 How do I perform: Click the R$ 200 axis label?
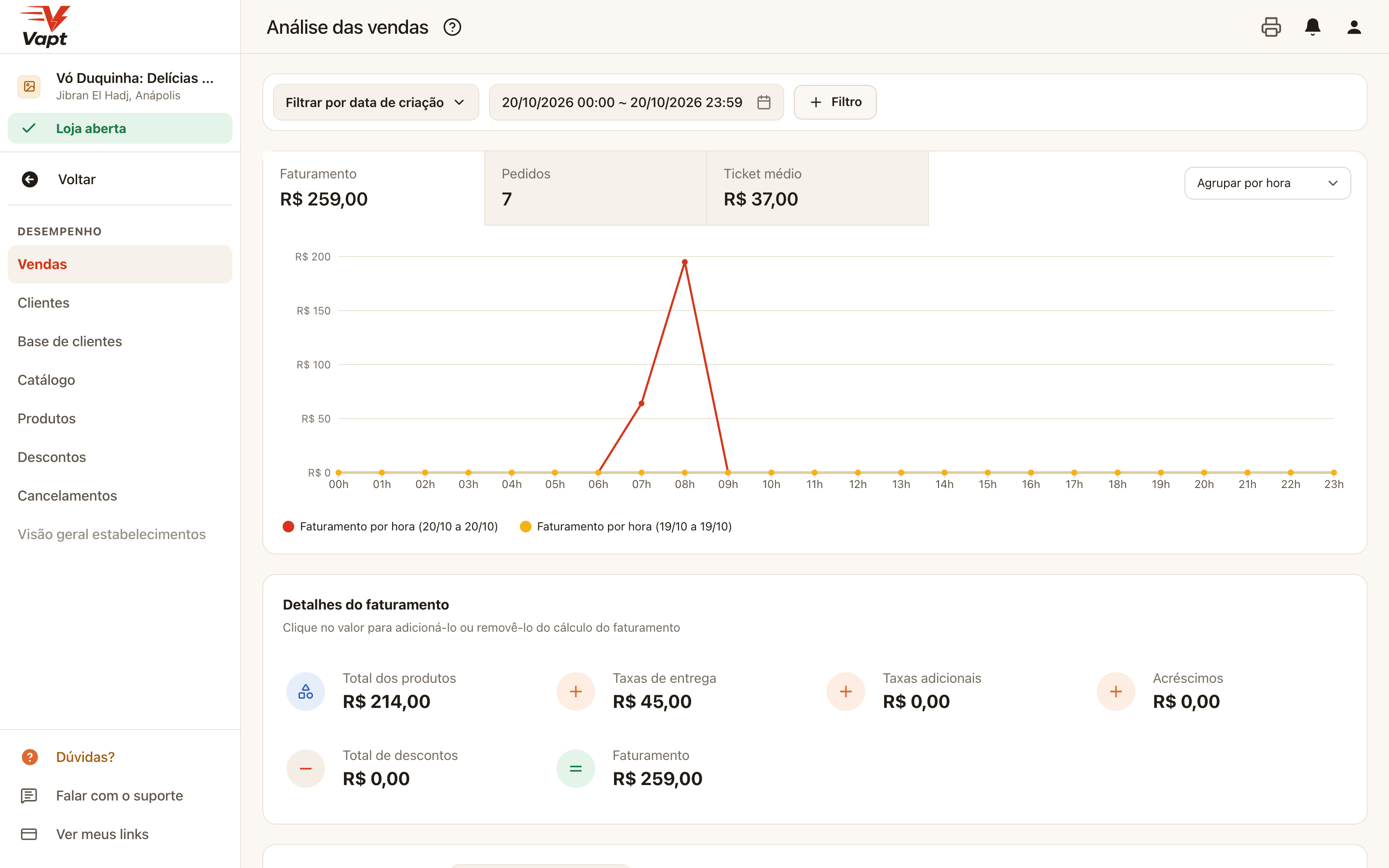pos(313,257)
